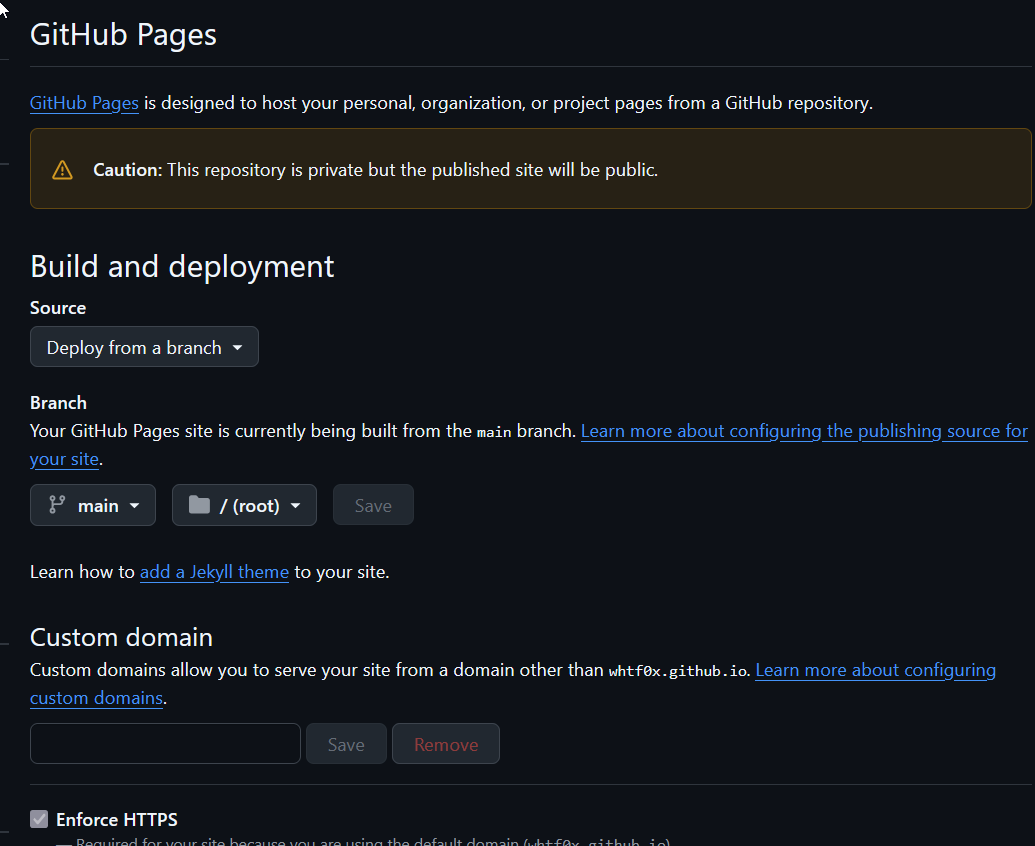
Task: Follow the add a Jekyll theme link
Action: pyautogui.click(x=214, y=572)
